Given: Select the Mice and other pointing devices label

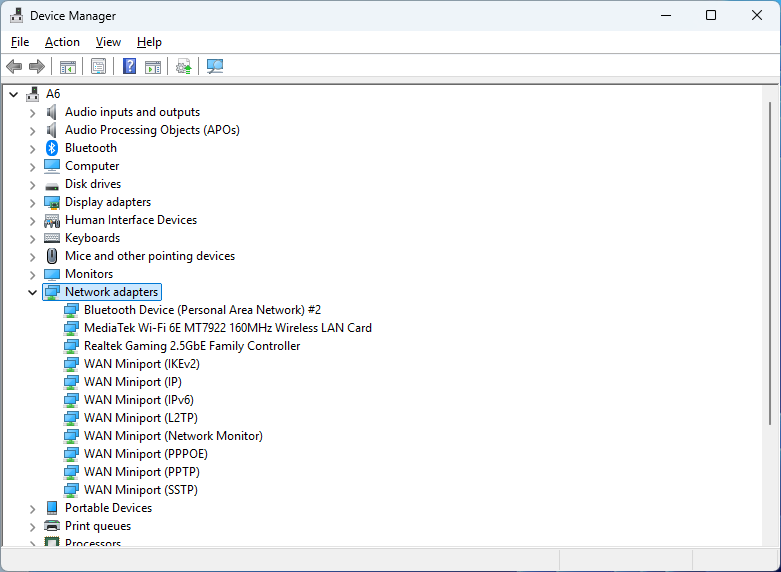Looking at the screenshot, I should 149,256.
